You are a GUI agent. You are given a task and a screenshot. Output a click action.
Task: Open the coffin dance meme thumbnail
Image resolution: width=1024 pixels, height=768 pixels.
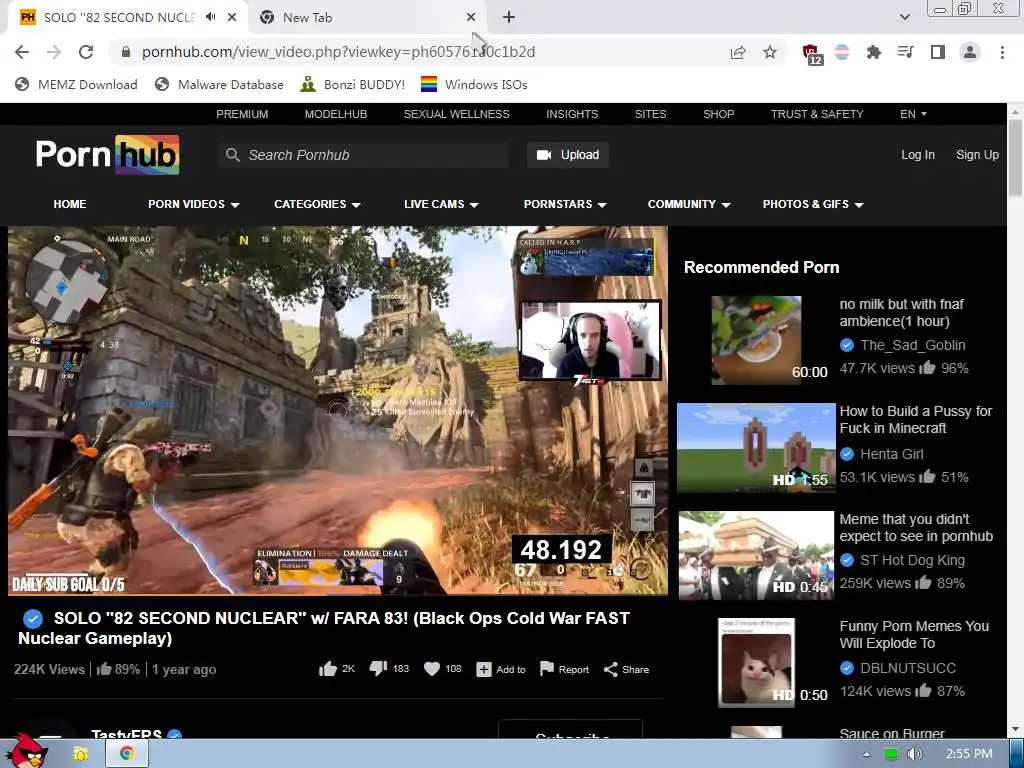(x=756, y=555)
